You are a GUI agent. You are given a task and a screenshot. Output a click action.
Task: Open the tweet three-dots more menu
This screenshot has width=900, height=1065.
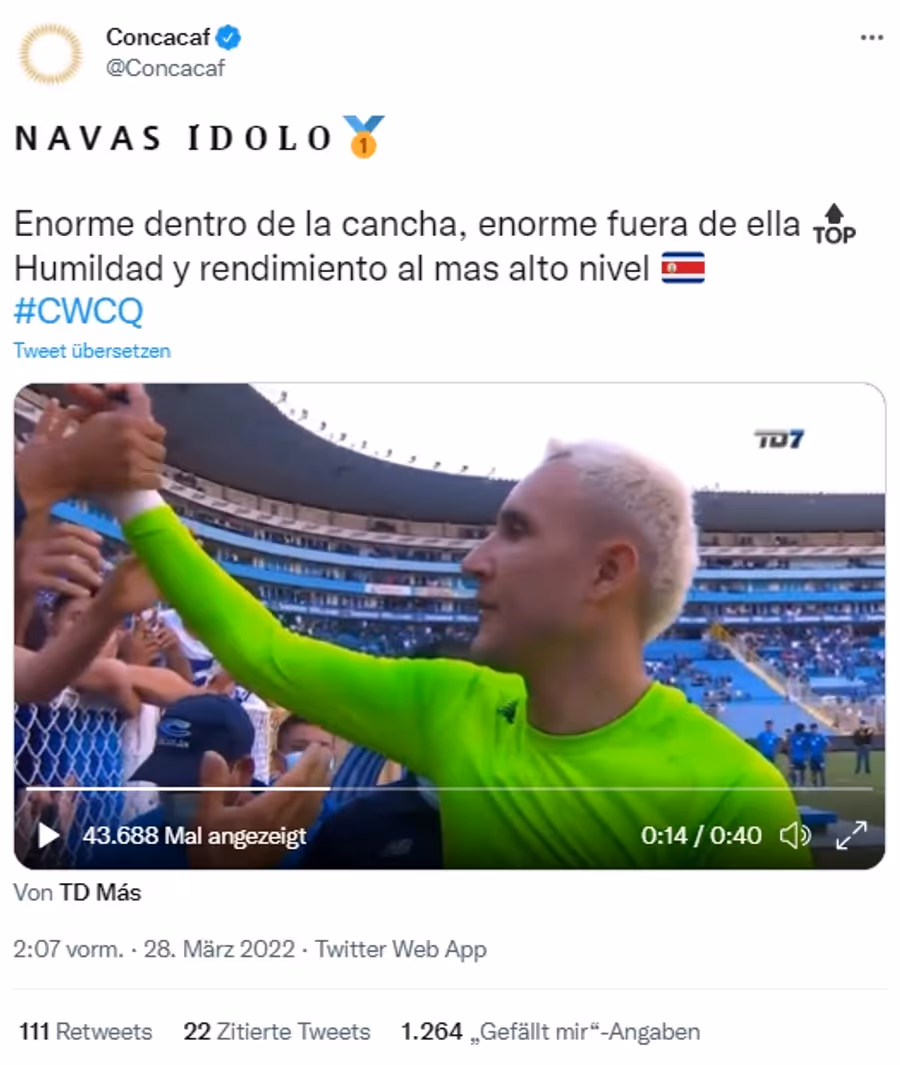pos(871,37)
